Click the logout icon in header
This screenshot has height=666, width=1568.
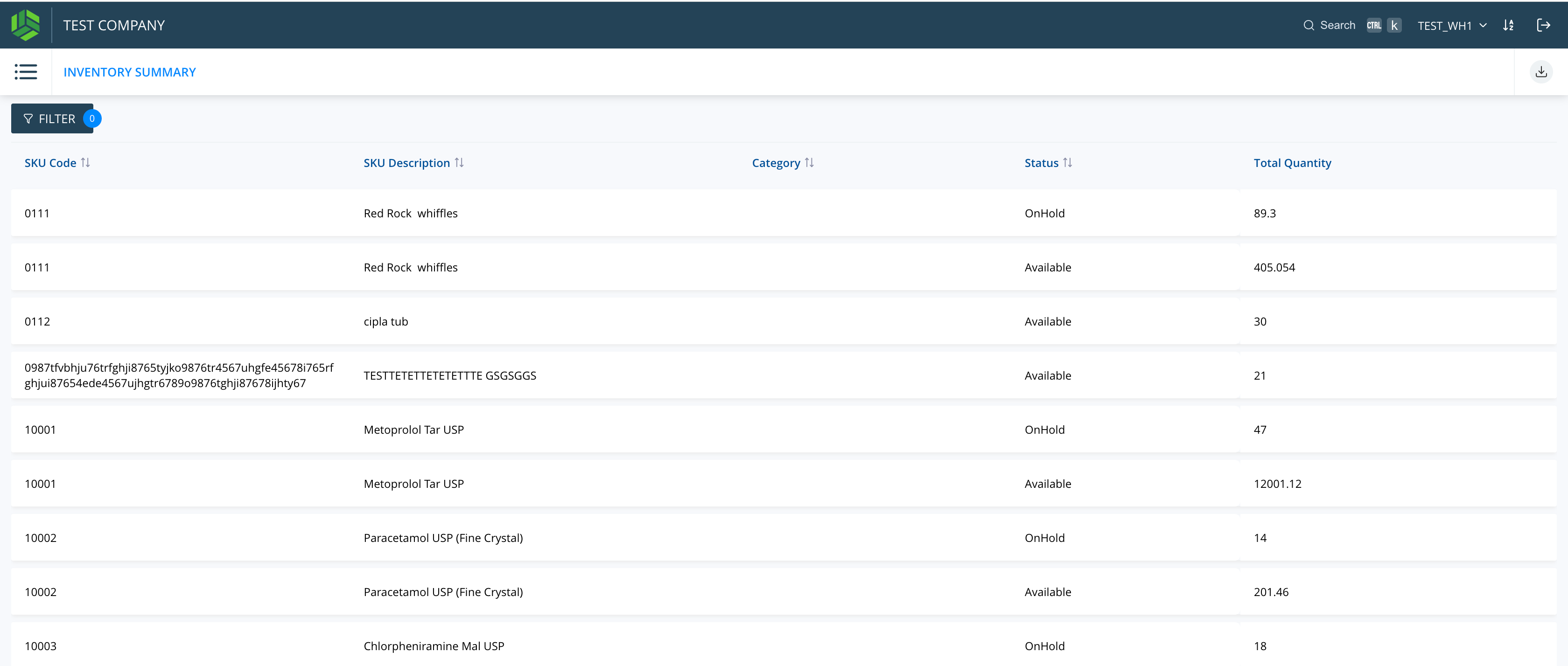click(x=1544, y=25)
